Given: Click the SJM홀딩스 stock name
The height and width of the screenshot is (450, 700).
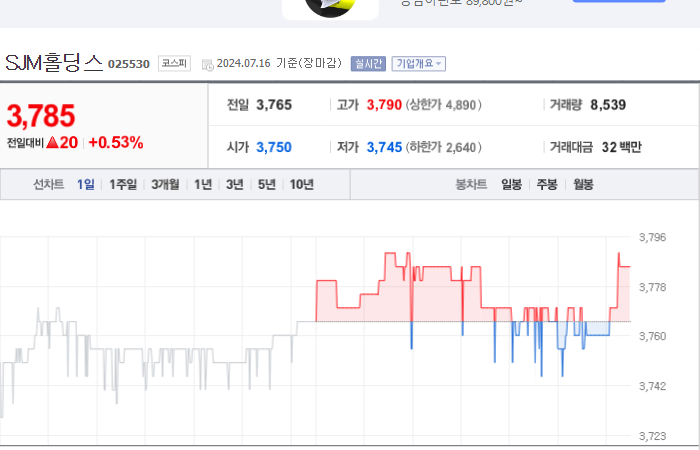Looking at the screenshot, I should [x=54, y=63].
